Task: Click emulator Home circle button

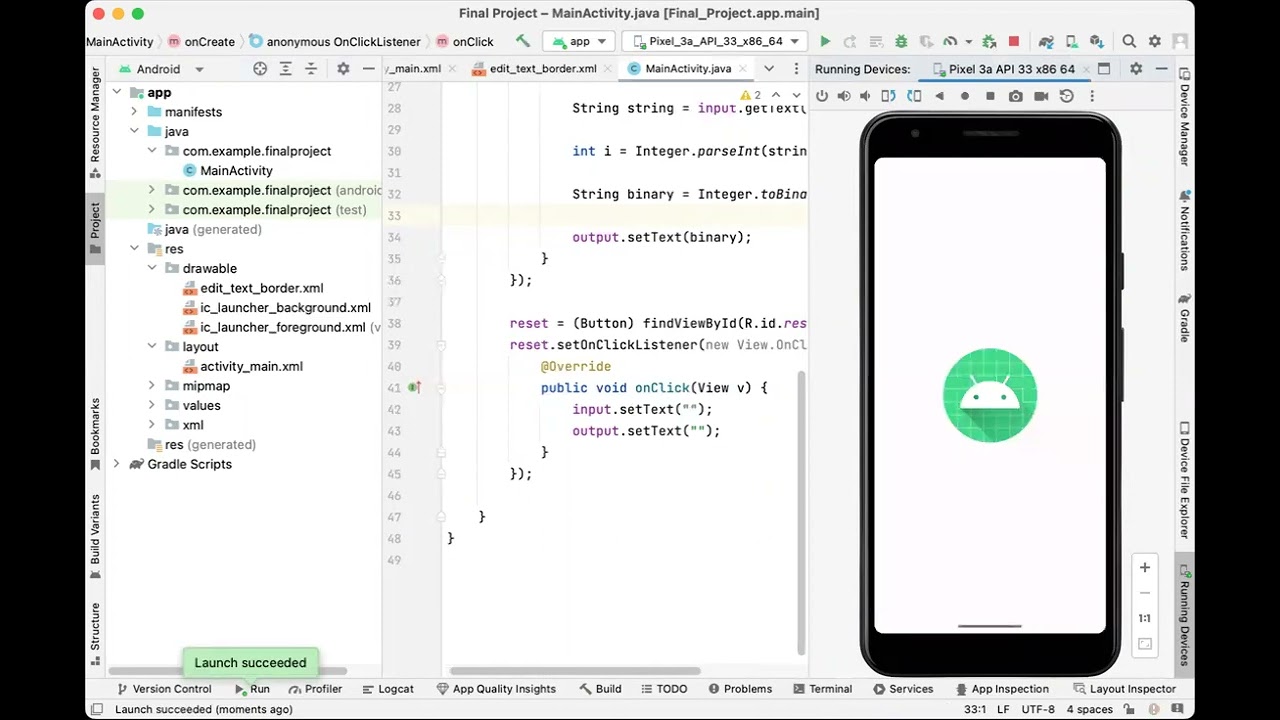Action: [x=965, y=96]
